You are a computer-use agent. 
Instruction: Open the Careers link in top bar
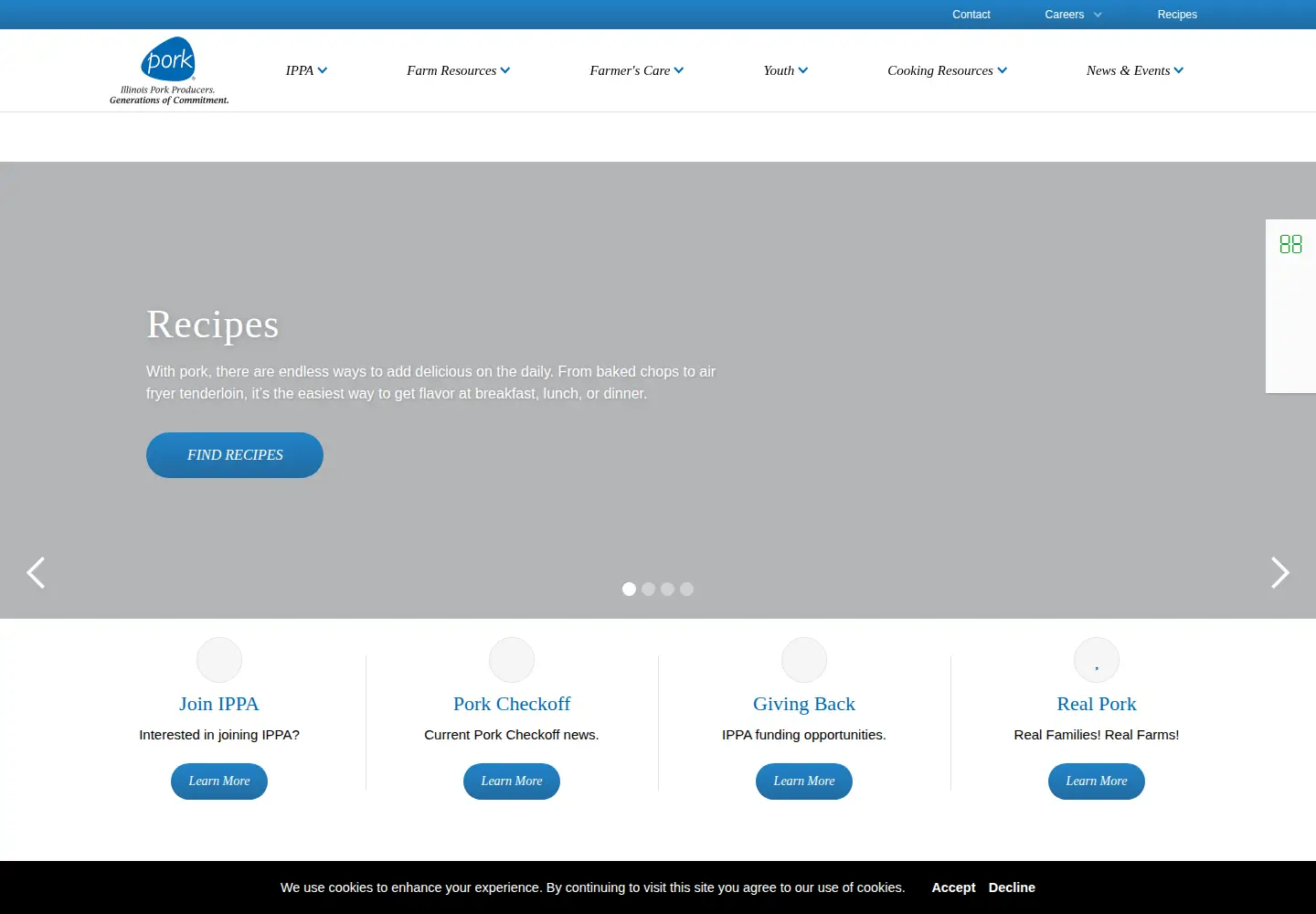(x=1065, y=15)
